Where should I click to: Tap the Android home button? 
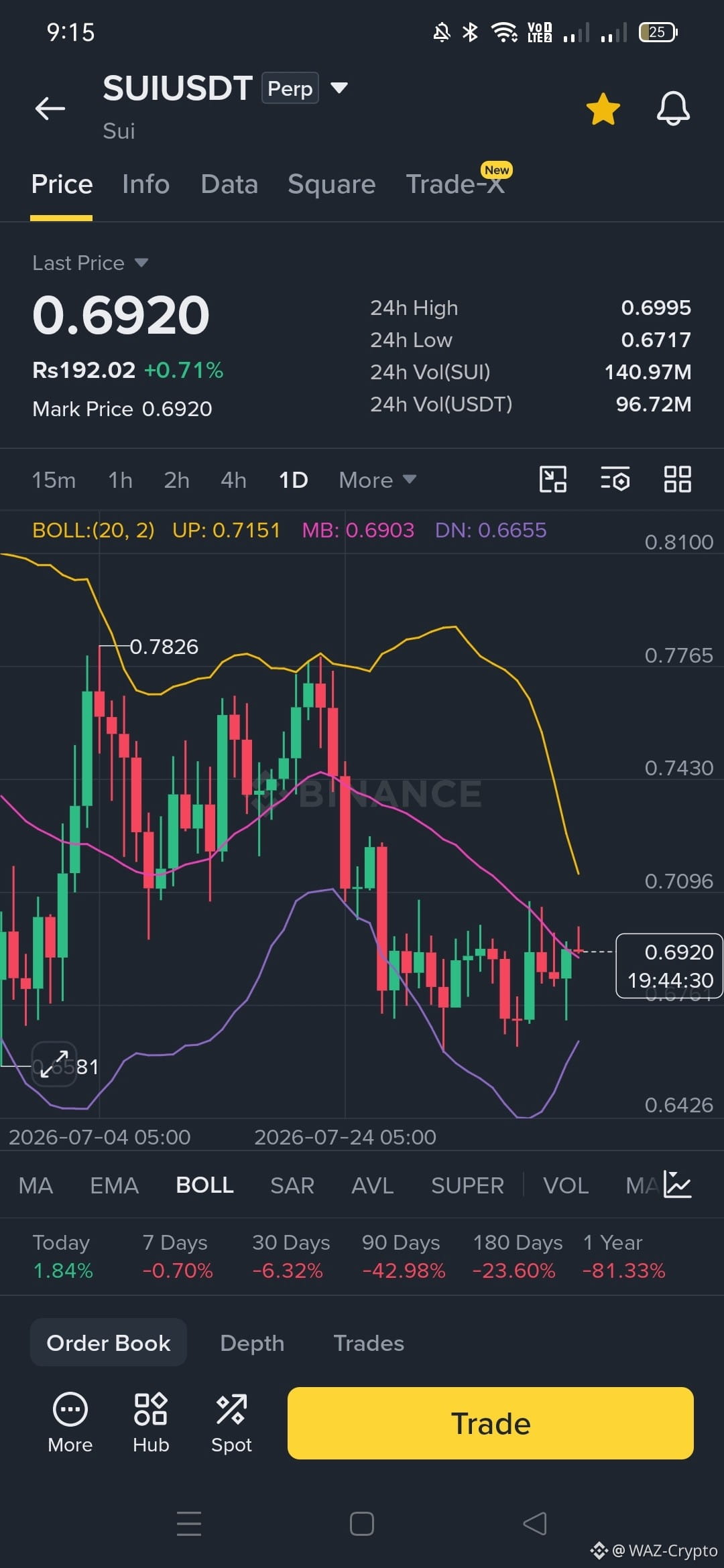pos(362,1523)
